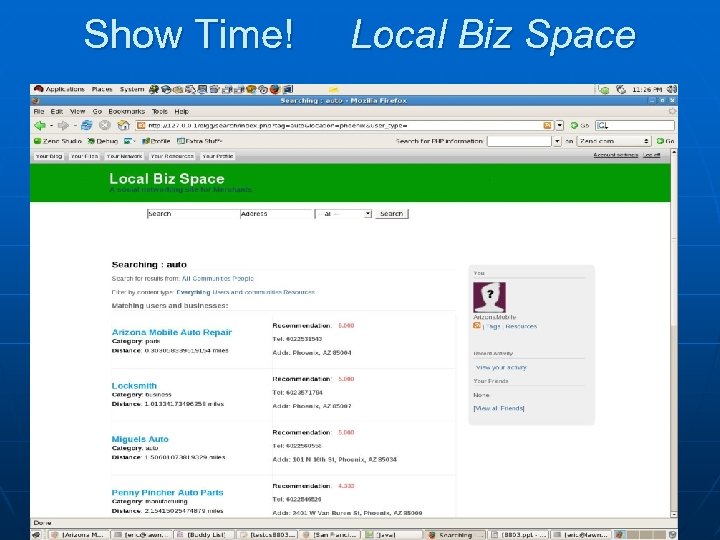Click View your activity link
This screenshot has height=540, width=720.
501,367
